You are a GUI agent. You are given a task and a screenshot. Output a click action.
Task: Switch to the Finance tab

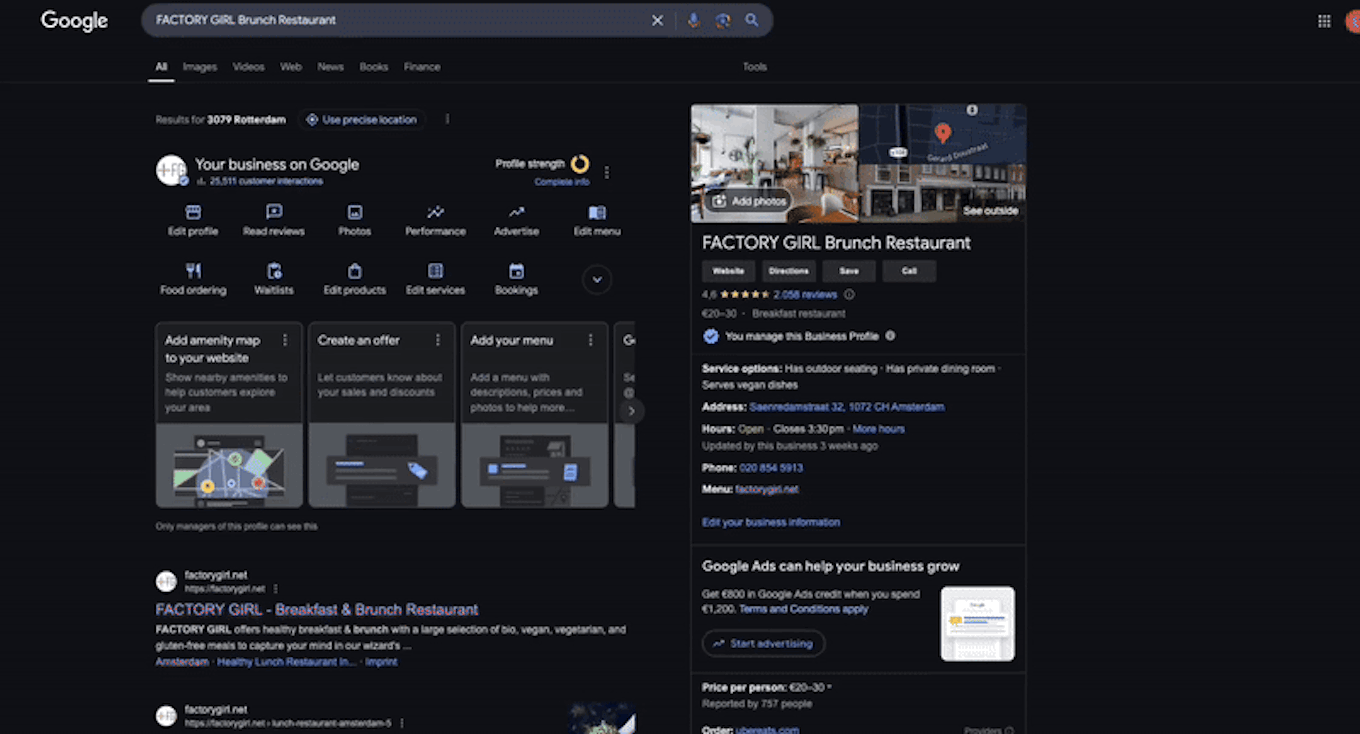422,67
